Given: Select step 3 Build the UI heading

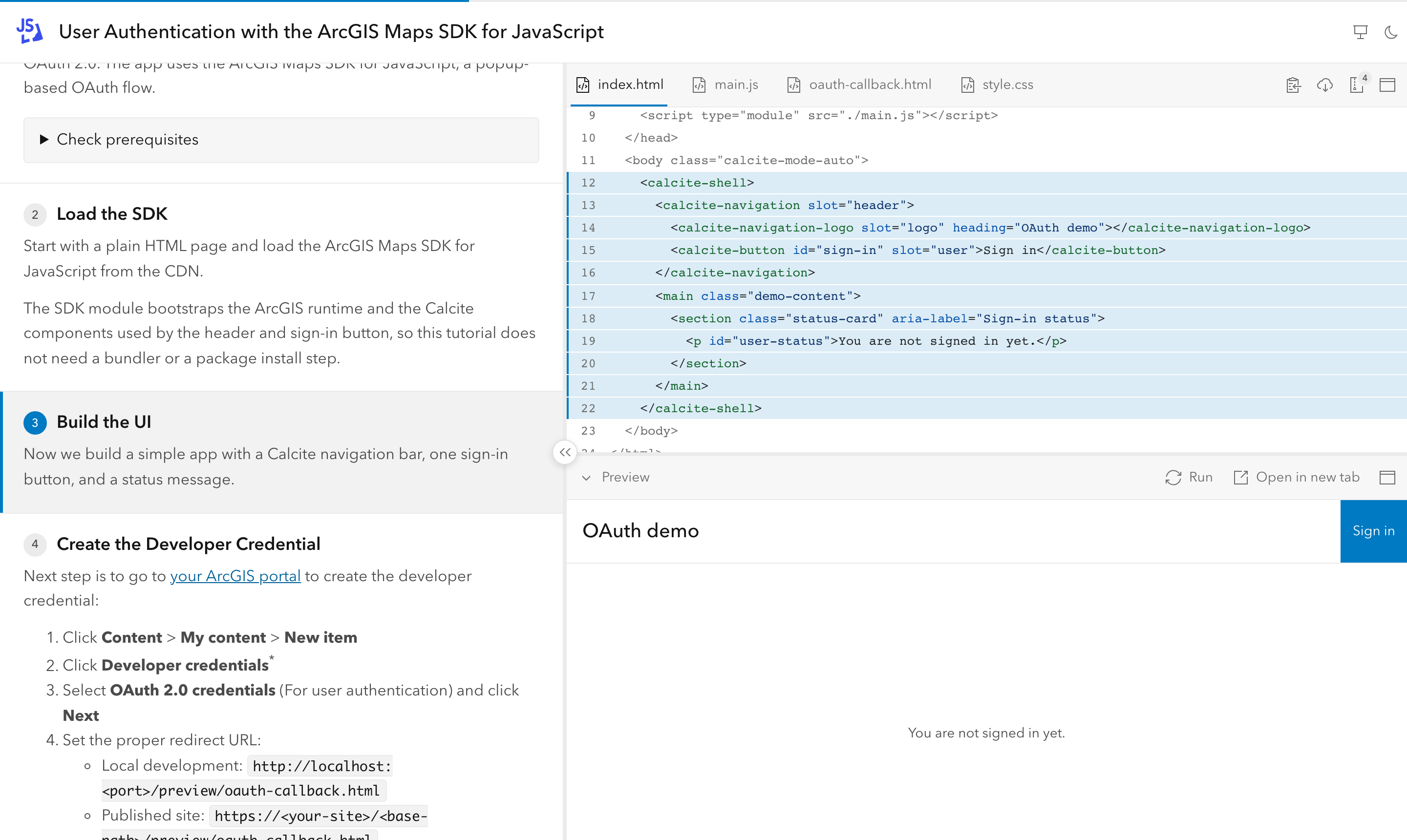Looking at the screenshot, I should (x=104, y=421).
